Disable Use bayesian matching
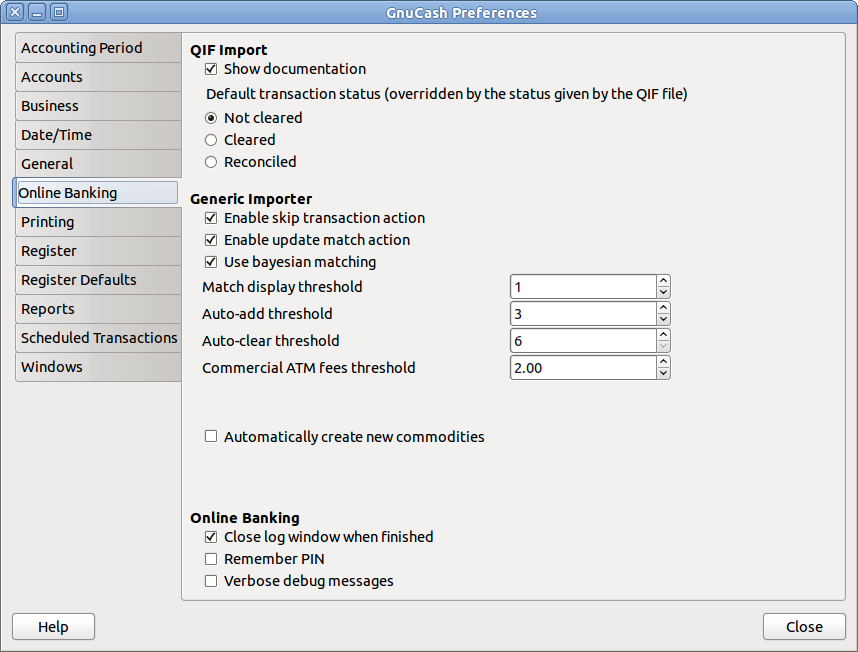Screen dimensions: 858x652 (211, 262)
